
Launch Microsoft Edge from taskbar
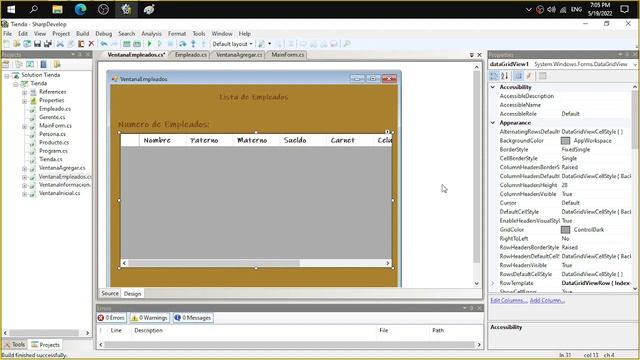pos(80,9)
